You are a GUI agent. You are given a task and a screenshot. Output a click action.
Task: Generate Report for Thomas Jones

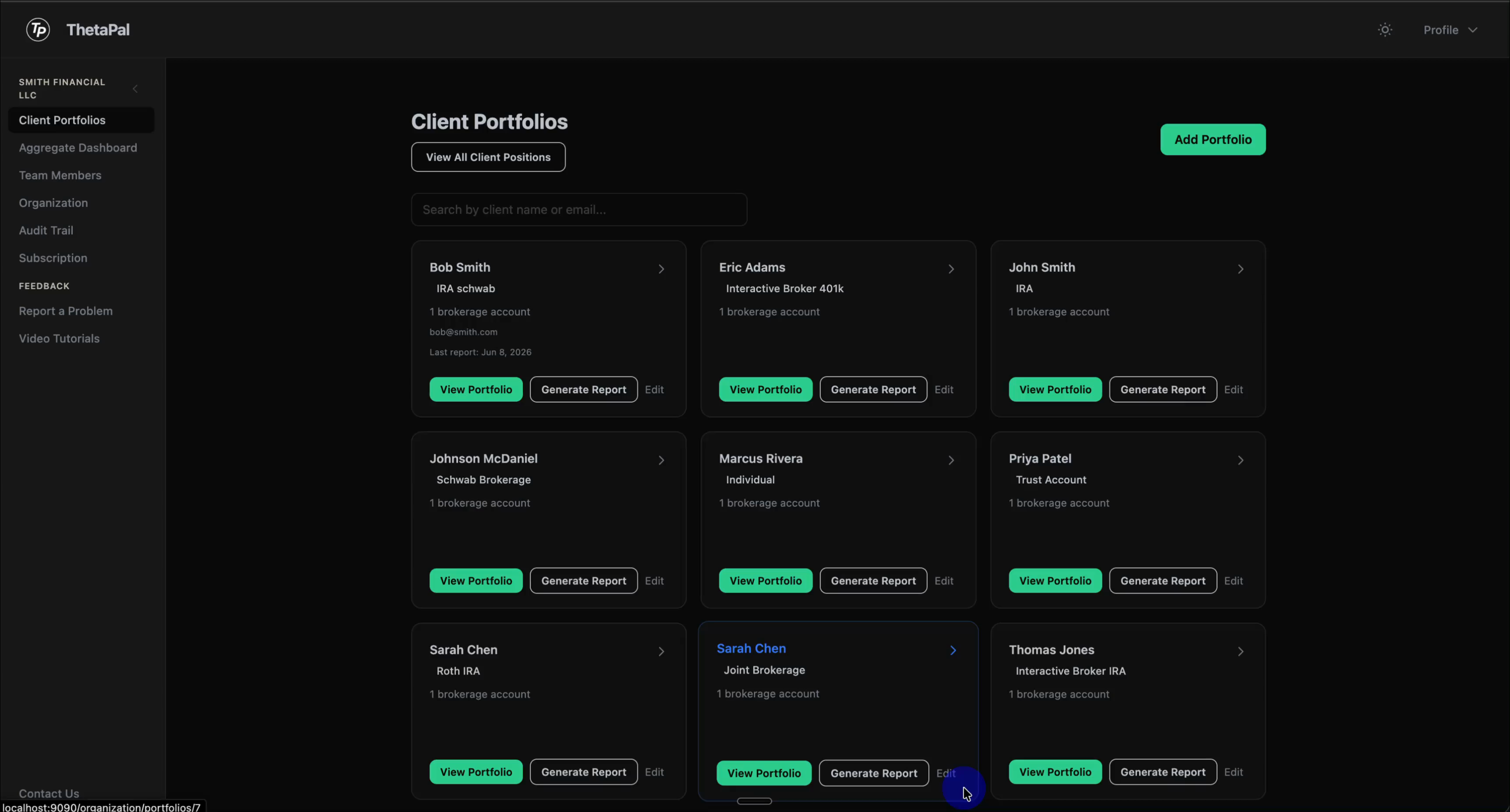pos(1163,772)
